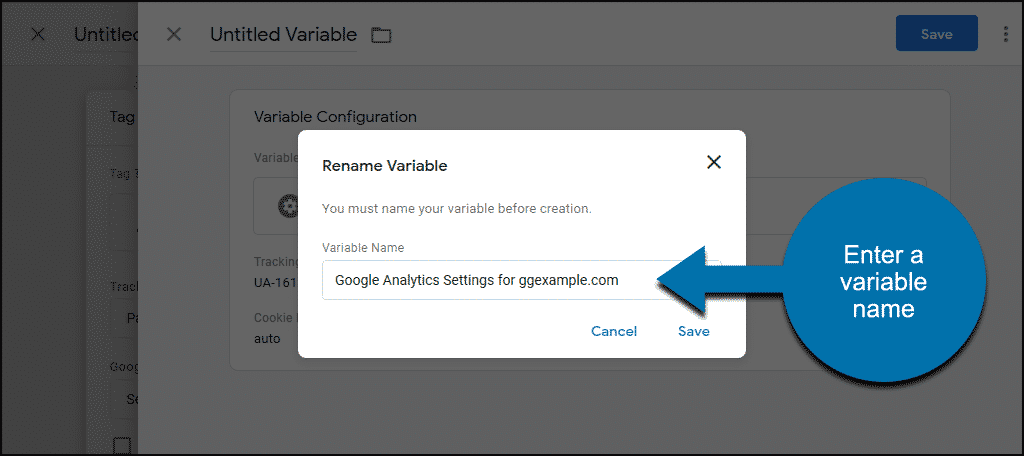Edit the Untitled Variable title
1024x456 pixels.
pyautogui.click(x=283, y=35)
